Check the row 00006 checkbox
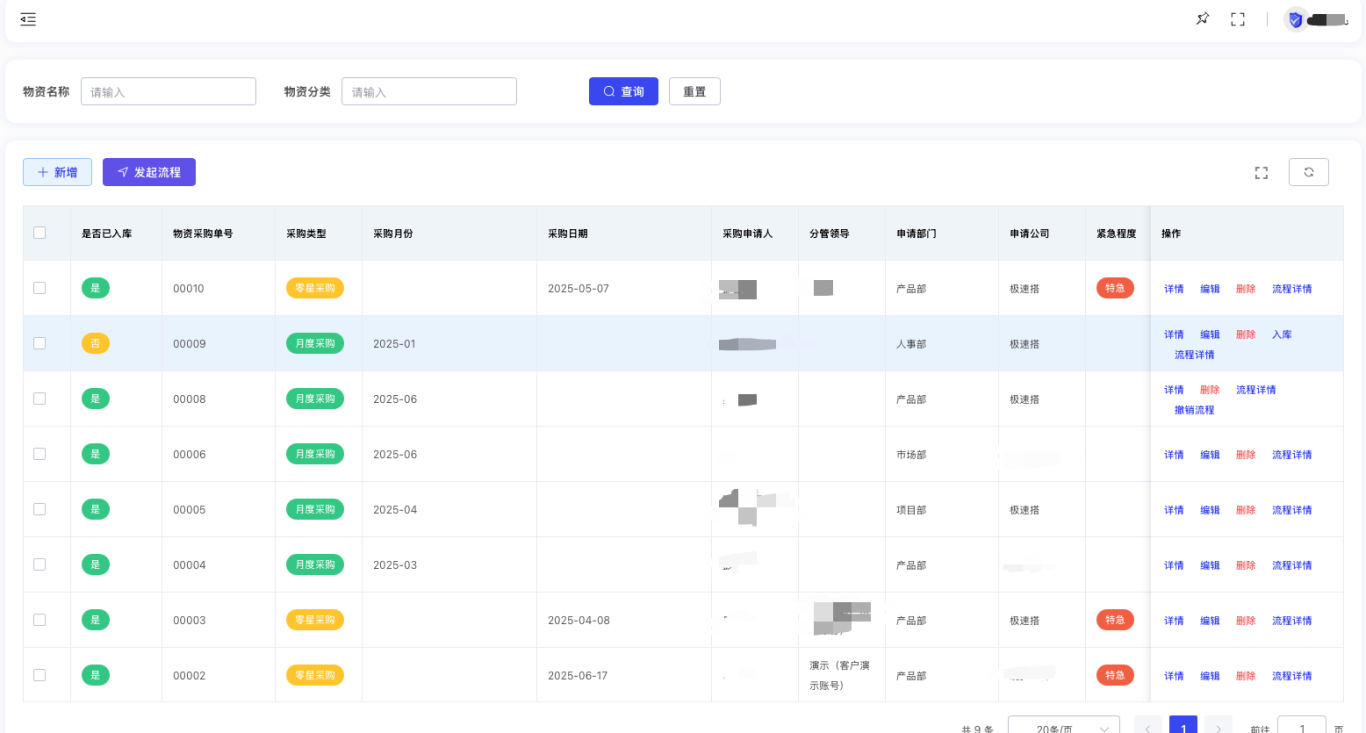The width and height of the screenshot is (1366, 733). (x=40, y=454)
